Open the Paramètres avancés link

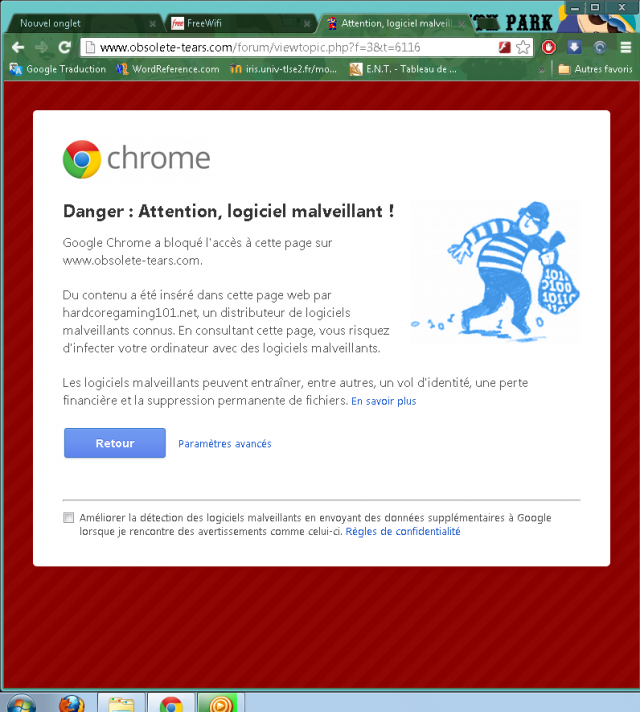pyautogui.click(x=225, y=444)
